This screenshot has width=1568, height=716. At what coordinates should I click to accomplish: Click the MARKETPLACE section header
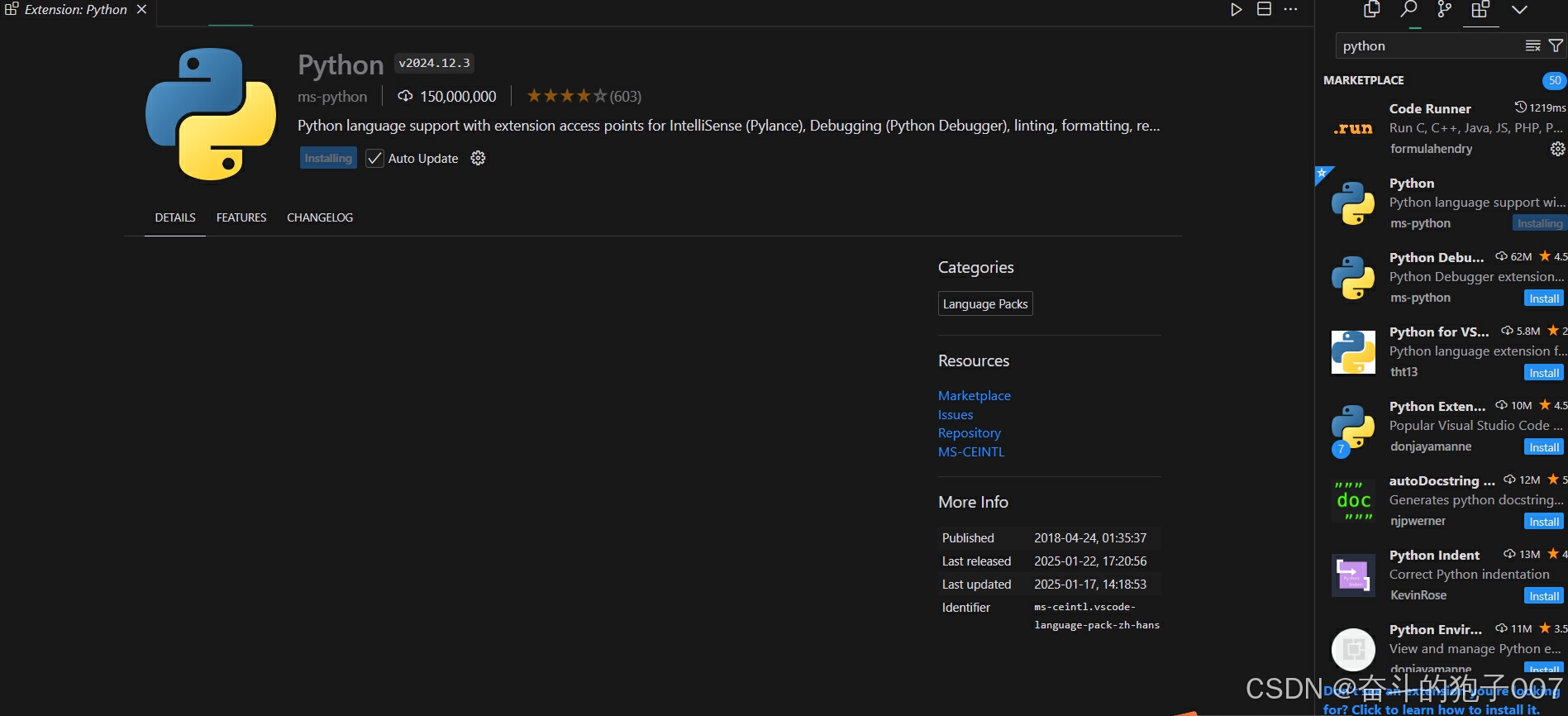click(1364, 80)
